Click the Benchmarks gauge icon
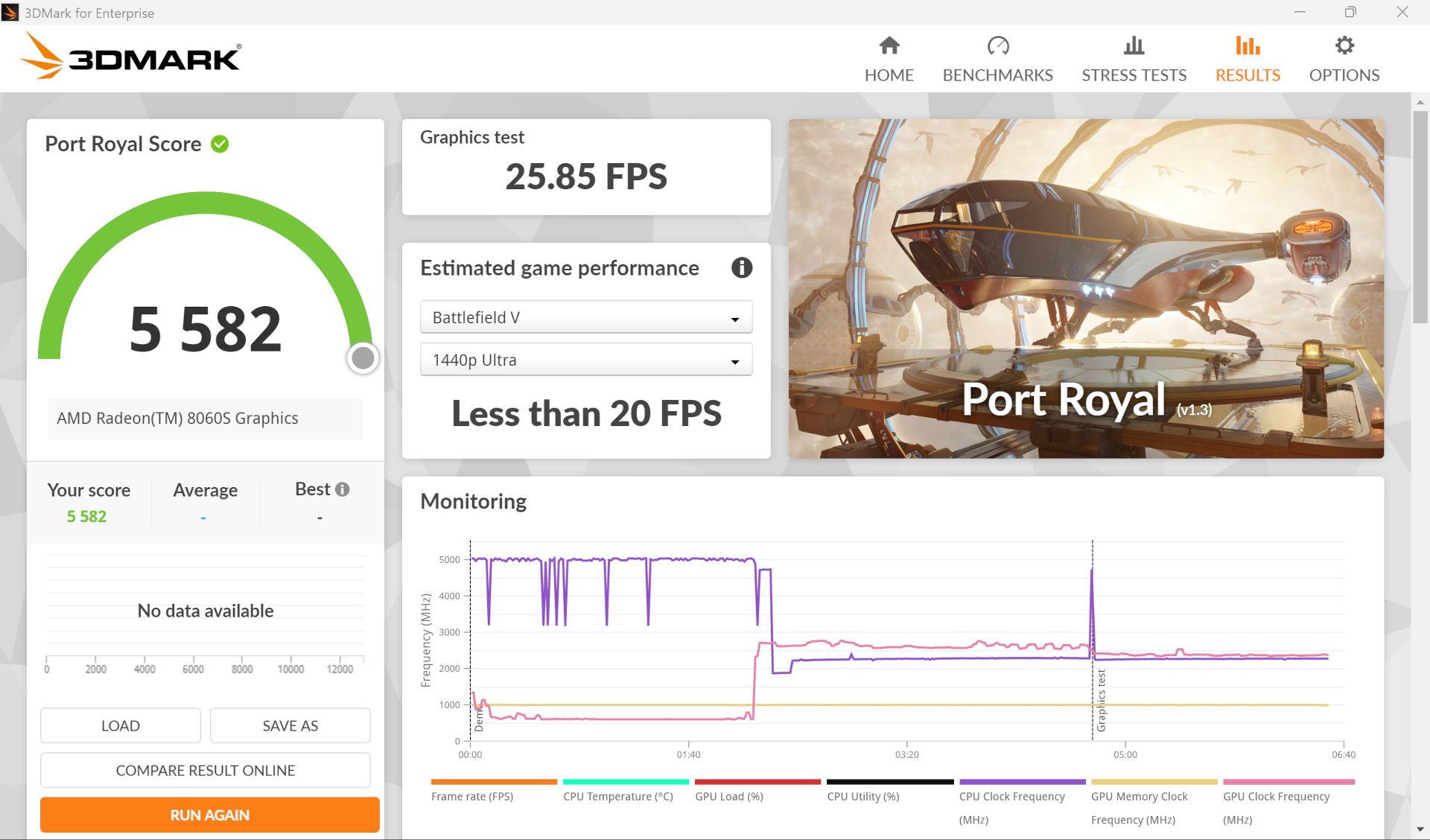 (x=997, y=45)
